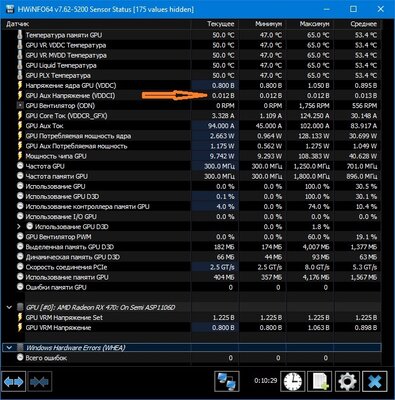Image resolution: width=395 pixels, height=400 pixels.
Task: Select the GPU VRM Напряжение Set row
Action: point(191,317)
